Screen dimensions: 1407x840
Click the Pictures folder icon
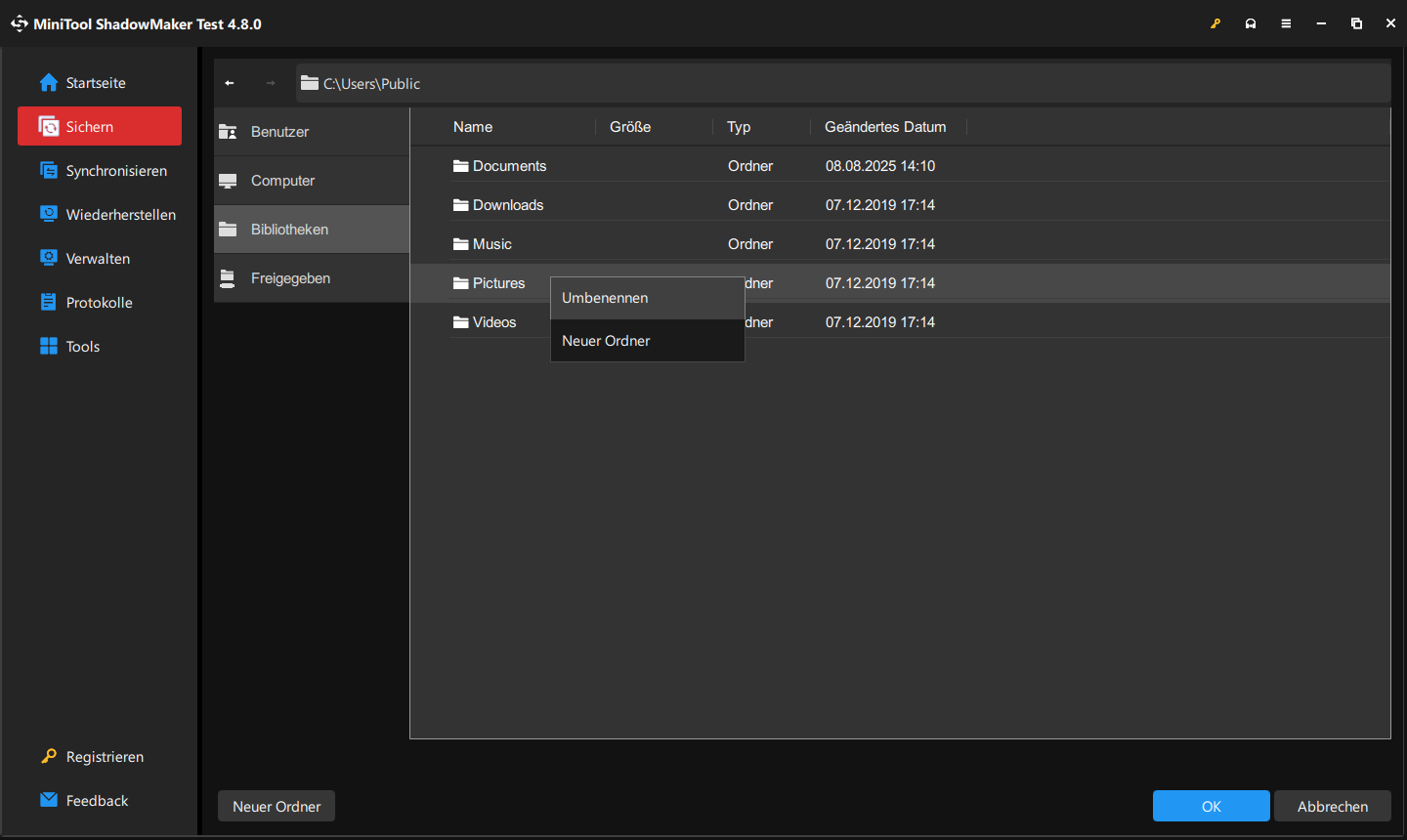tap(461, 283)
